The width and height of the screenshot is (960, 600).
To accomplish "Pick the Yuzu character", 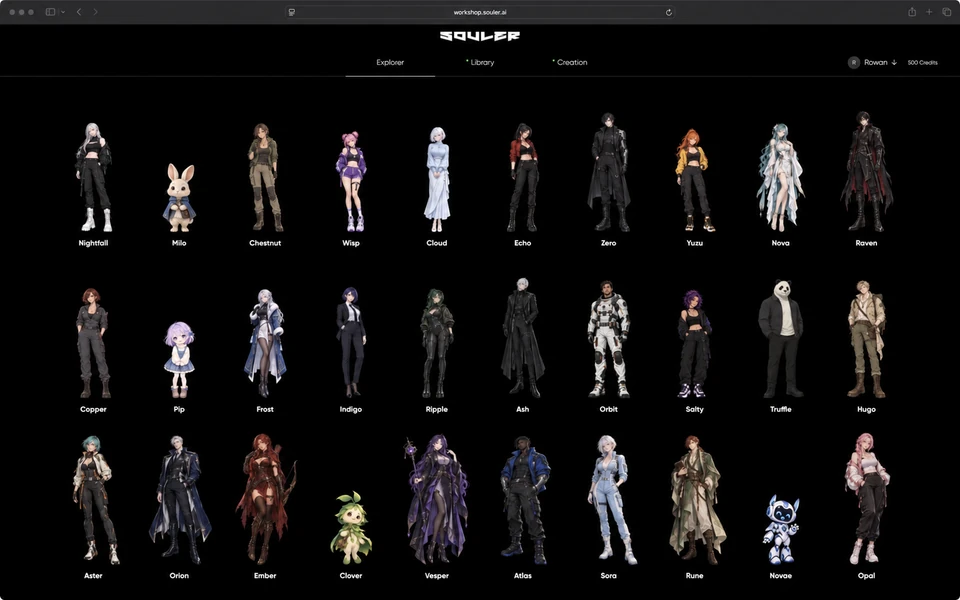I will point(694,180).
